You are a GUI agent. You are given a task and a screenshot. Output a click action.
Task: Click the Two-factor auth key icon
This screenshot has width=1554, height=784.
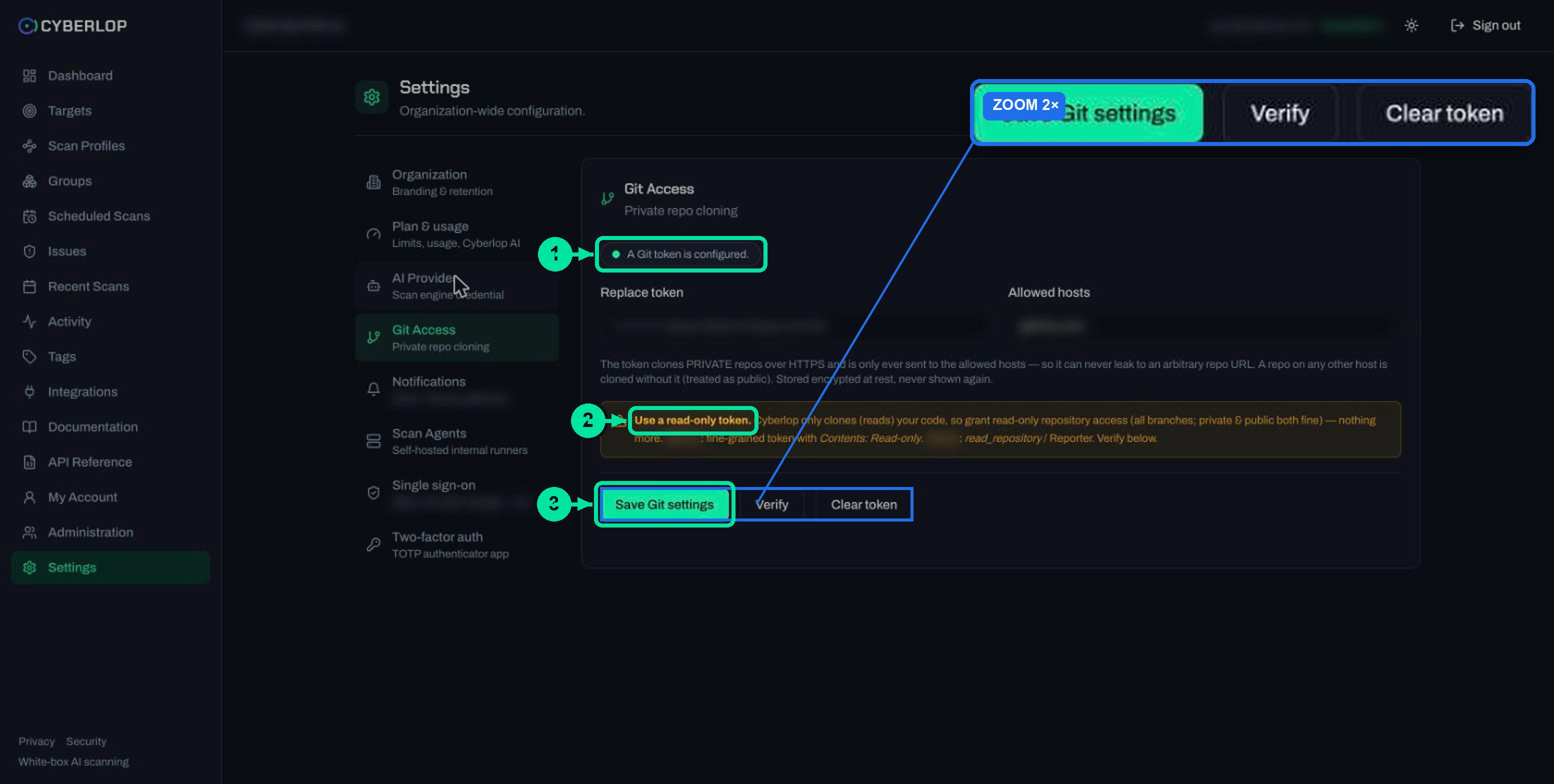(373, 544)
